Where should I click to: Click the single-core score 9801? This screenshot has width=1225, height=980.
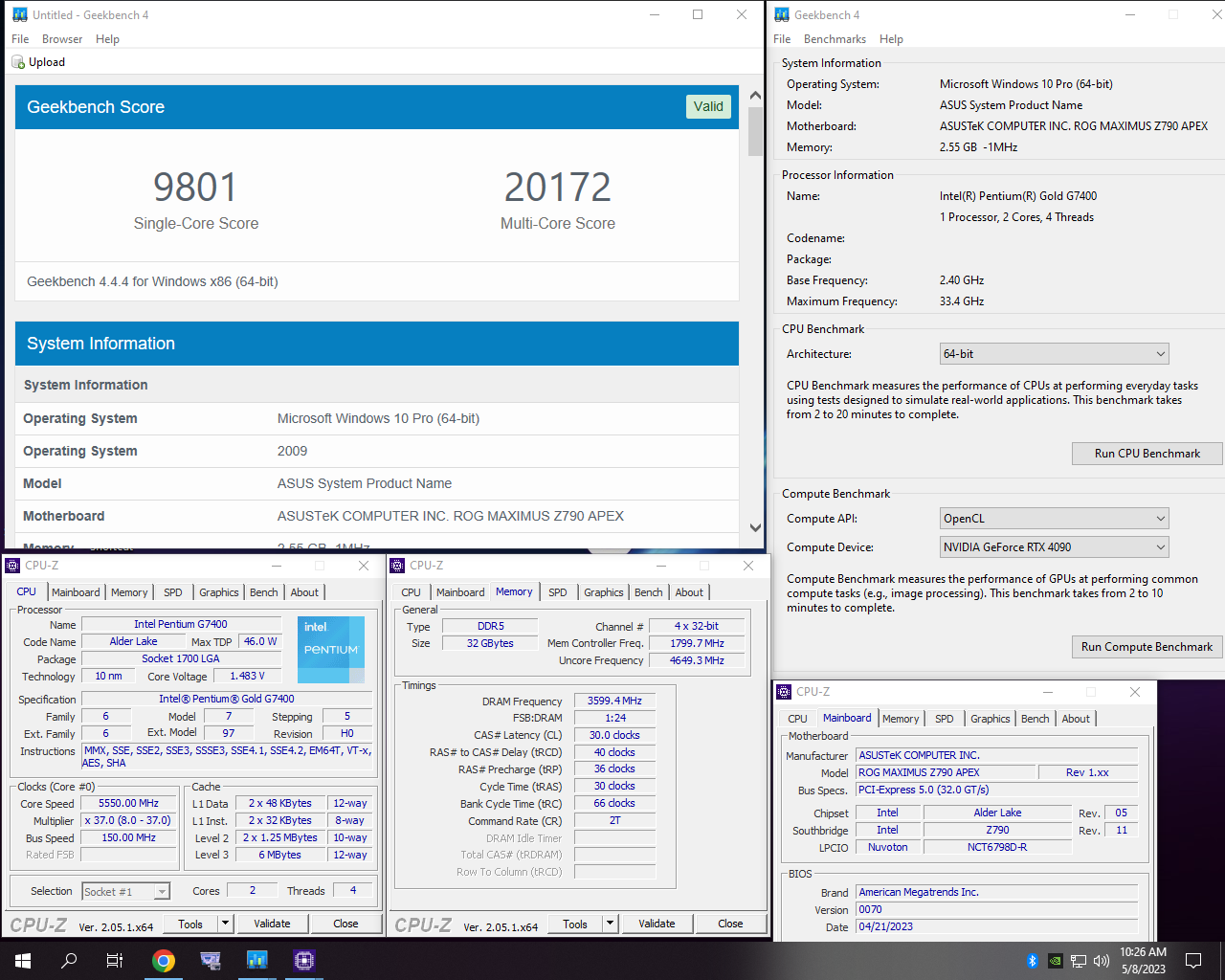195,188
